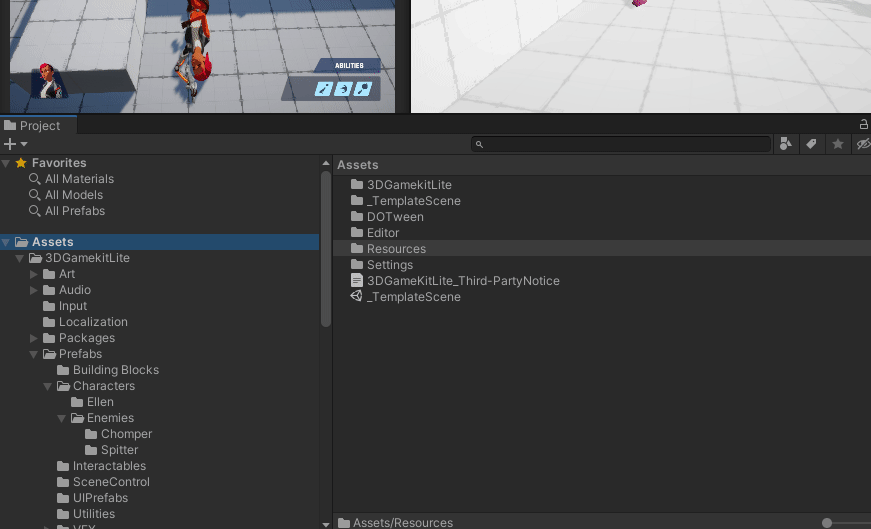The image size is (871, 529).
Task: Adjust the icon size slider handle
Action: [x=827, y=523]
